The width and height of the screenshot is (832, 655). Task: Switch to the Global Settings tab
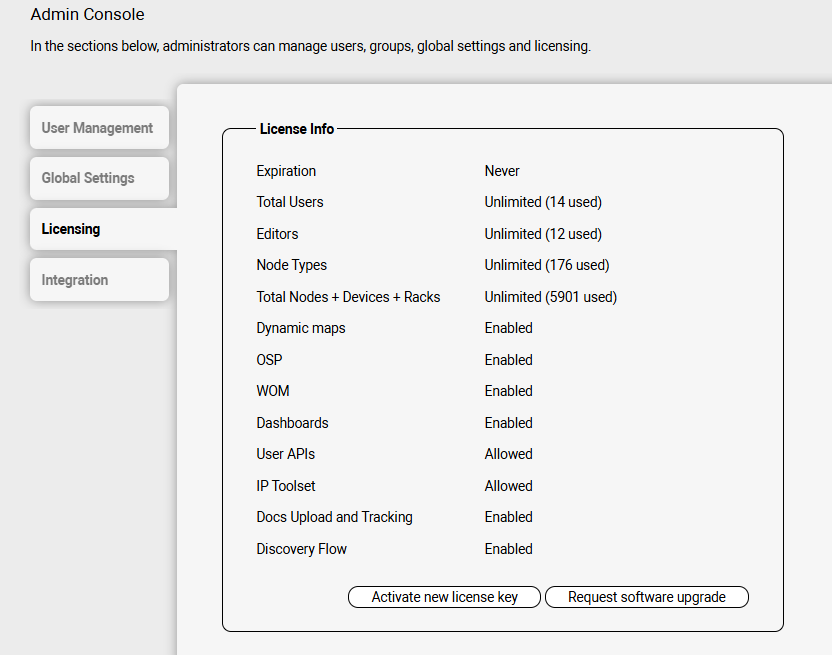point(88,178)
